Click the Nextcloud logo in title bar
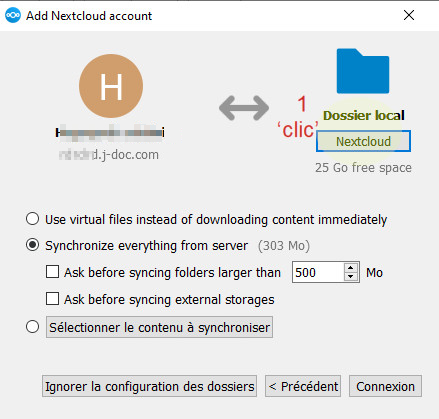This screenshot has width=439, height=419. coord(13,15)
